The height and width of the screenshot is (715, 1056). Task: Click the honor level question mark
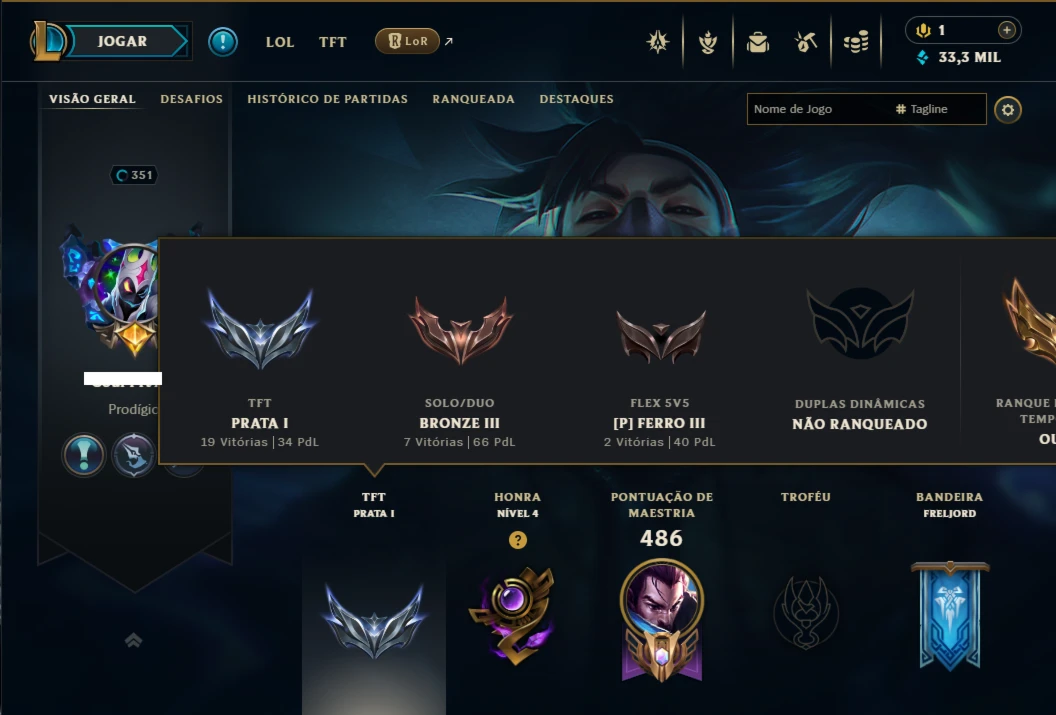(518, 540)
